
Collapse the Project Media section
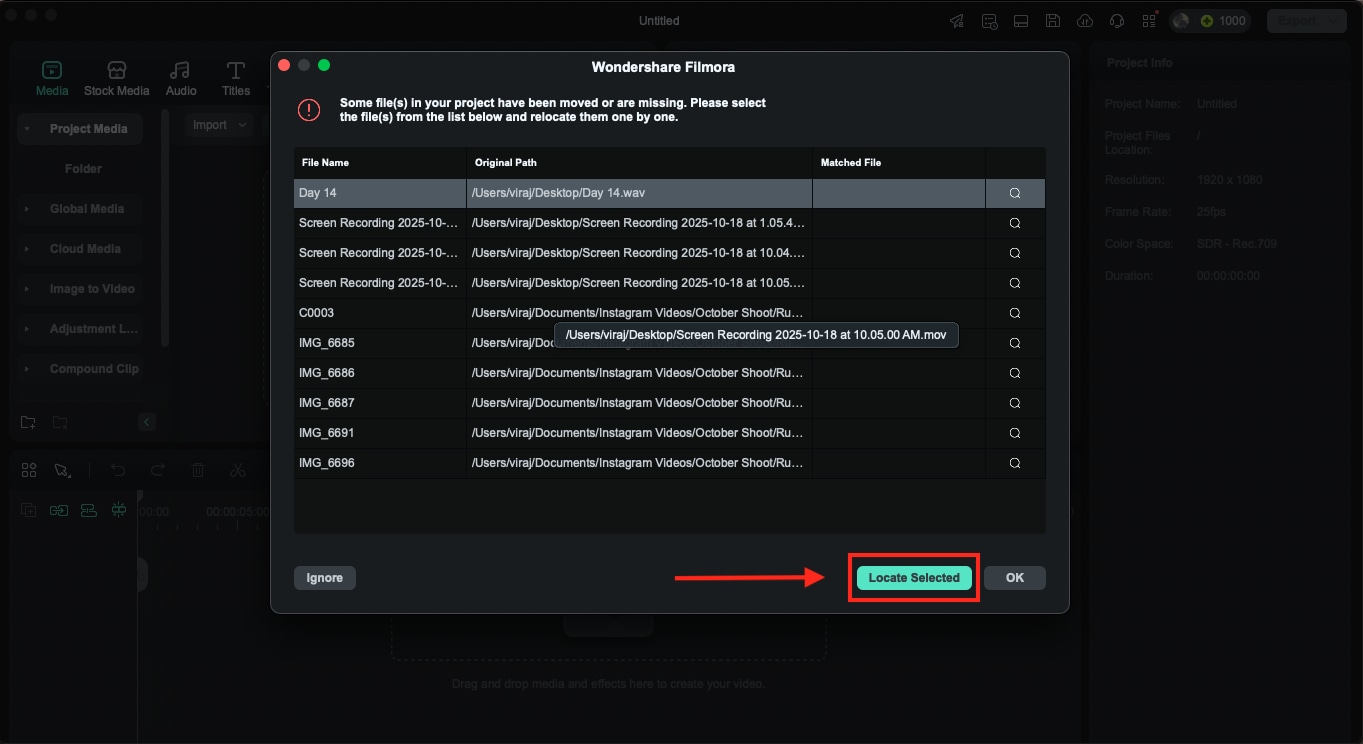(27, 129)
